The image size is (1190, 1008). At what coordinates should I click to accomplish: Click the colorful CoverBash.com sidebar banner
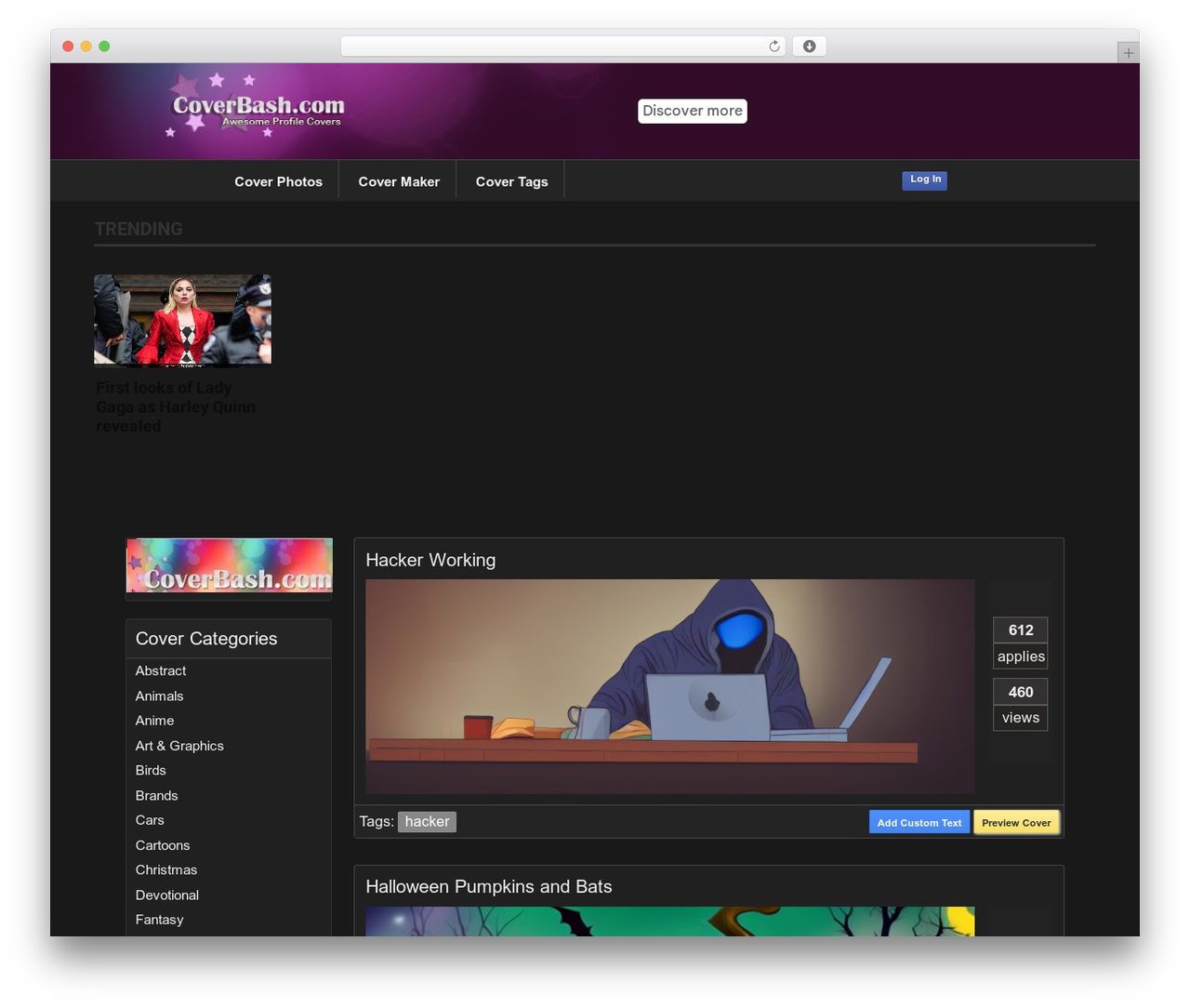[x=230, y=565]
